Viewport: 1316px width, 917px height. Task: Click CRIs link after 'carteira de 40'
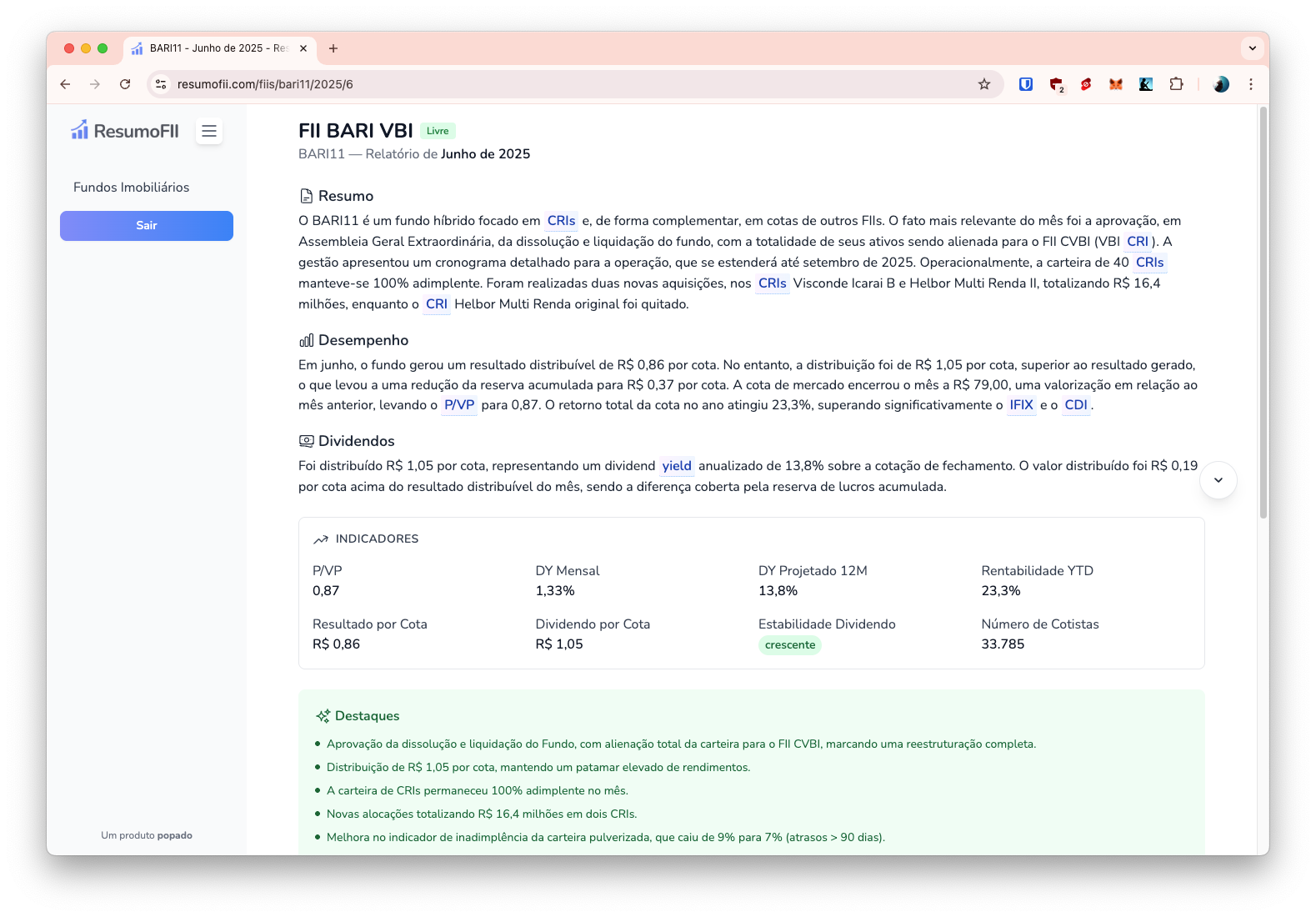point(1149,263)
